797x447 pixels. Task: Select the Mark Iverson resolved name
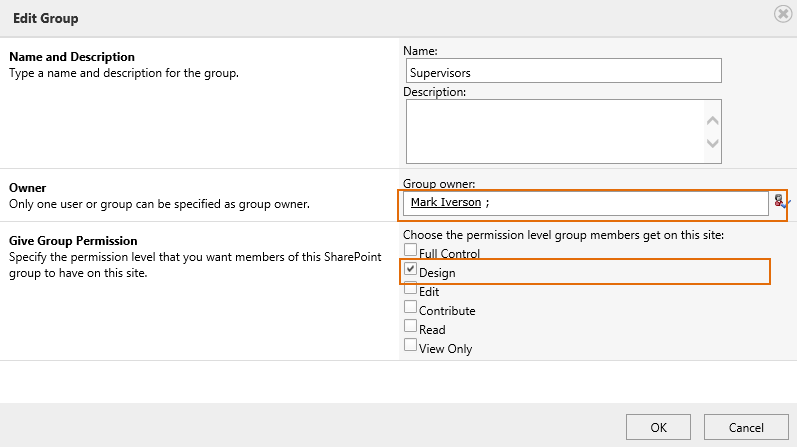coord(446,203)
